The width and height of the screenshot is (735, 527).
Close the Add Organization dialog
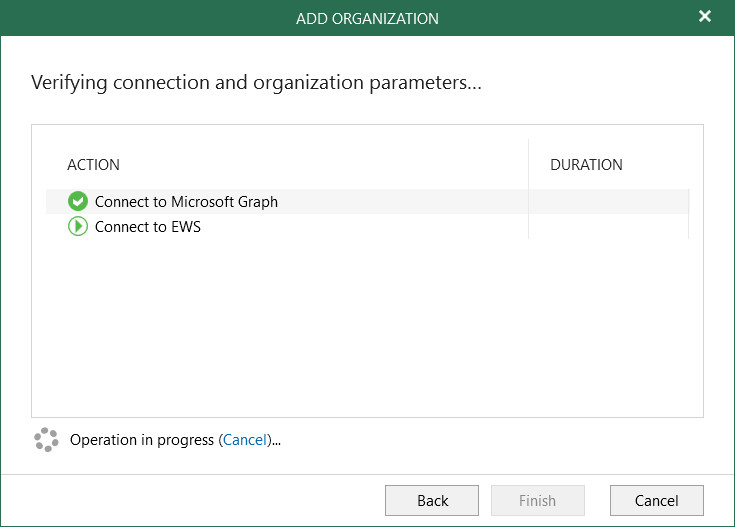(x=705, y=17)
